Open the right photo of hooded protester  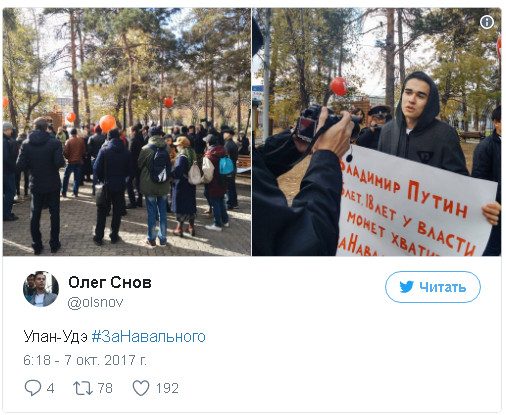coord(376,132)
